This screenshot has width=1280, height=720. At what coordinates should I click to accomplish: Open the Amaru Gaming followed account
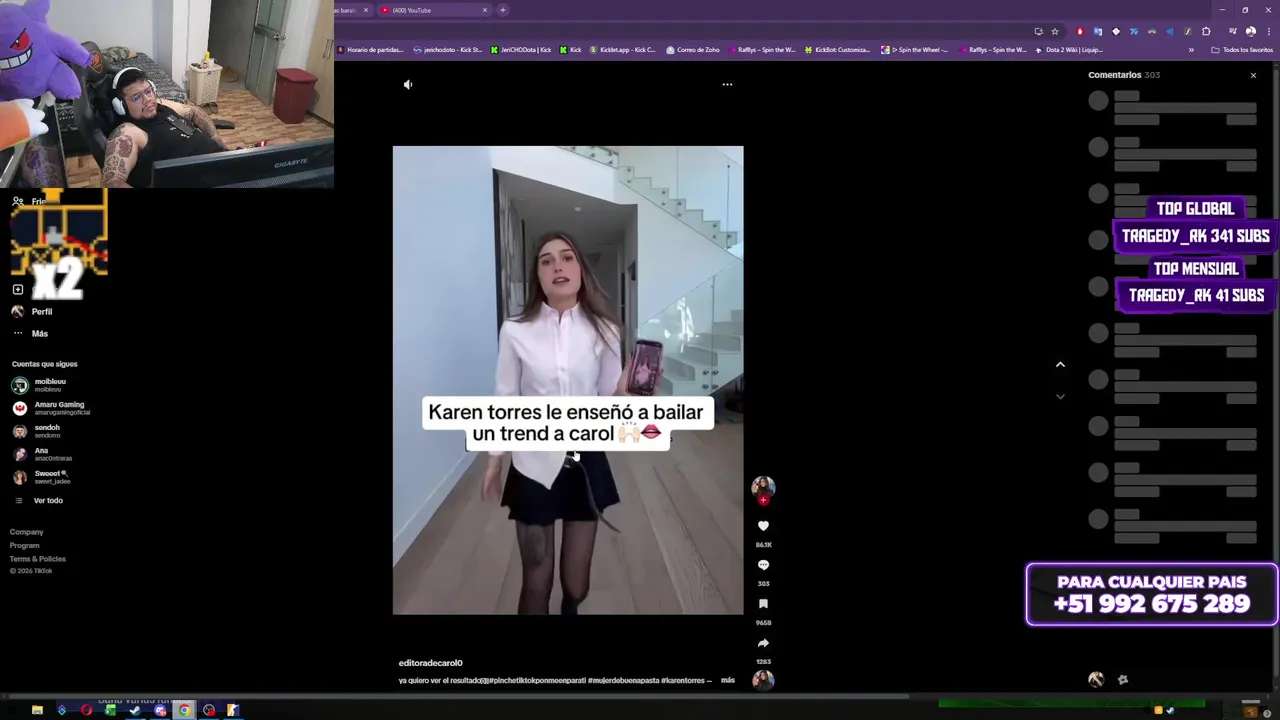(x=50, y=408)
